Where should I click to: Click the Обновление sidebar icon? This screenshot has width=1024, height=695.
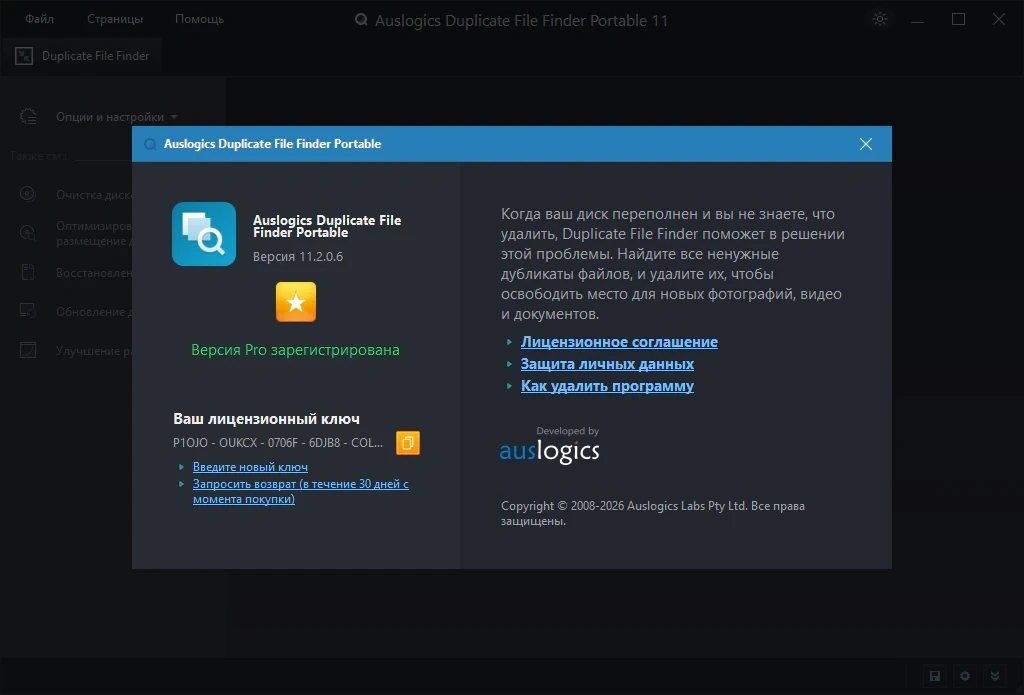(x=27, y=311)
